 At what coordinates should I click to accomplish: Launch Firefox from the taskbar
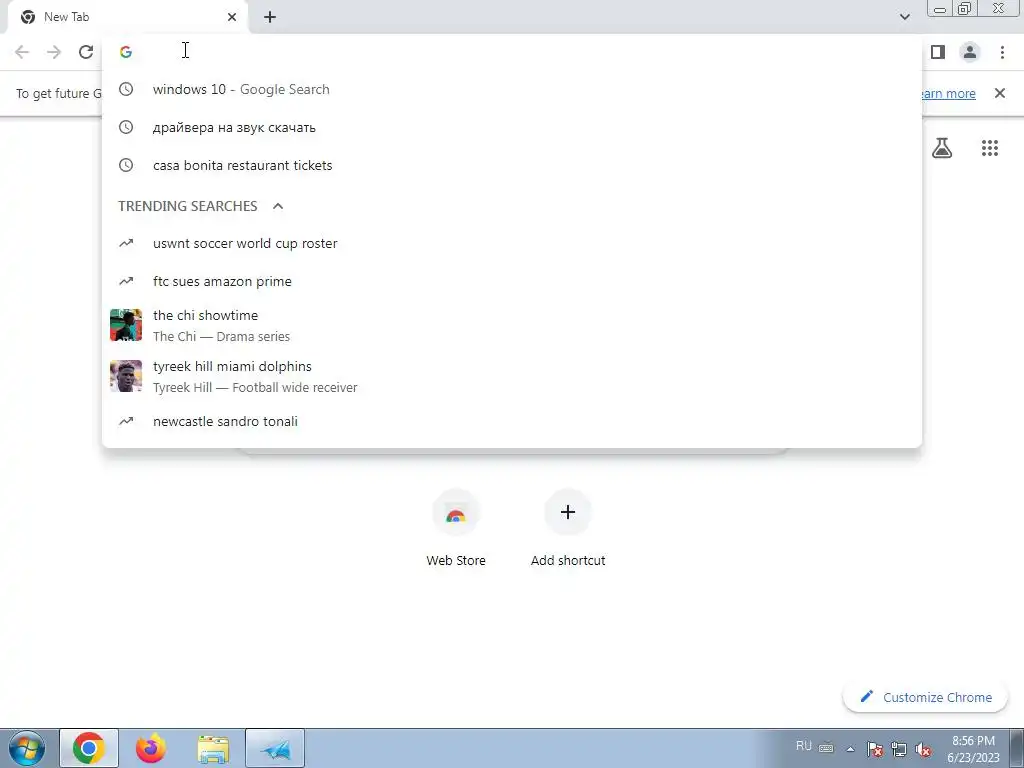[151, 748]
